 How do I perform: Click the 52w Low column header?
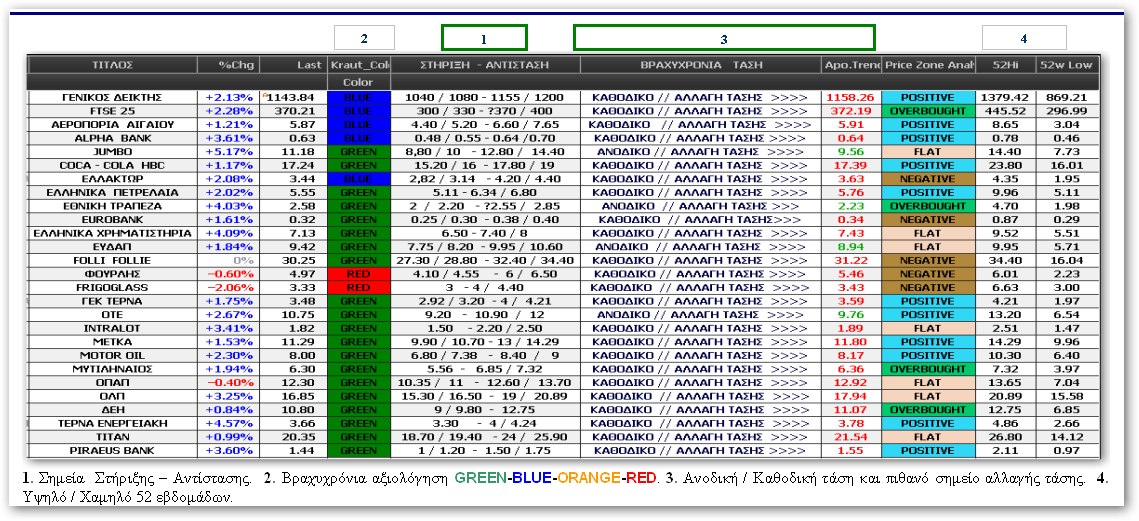tap(1066, 65)
